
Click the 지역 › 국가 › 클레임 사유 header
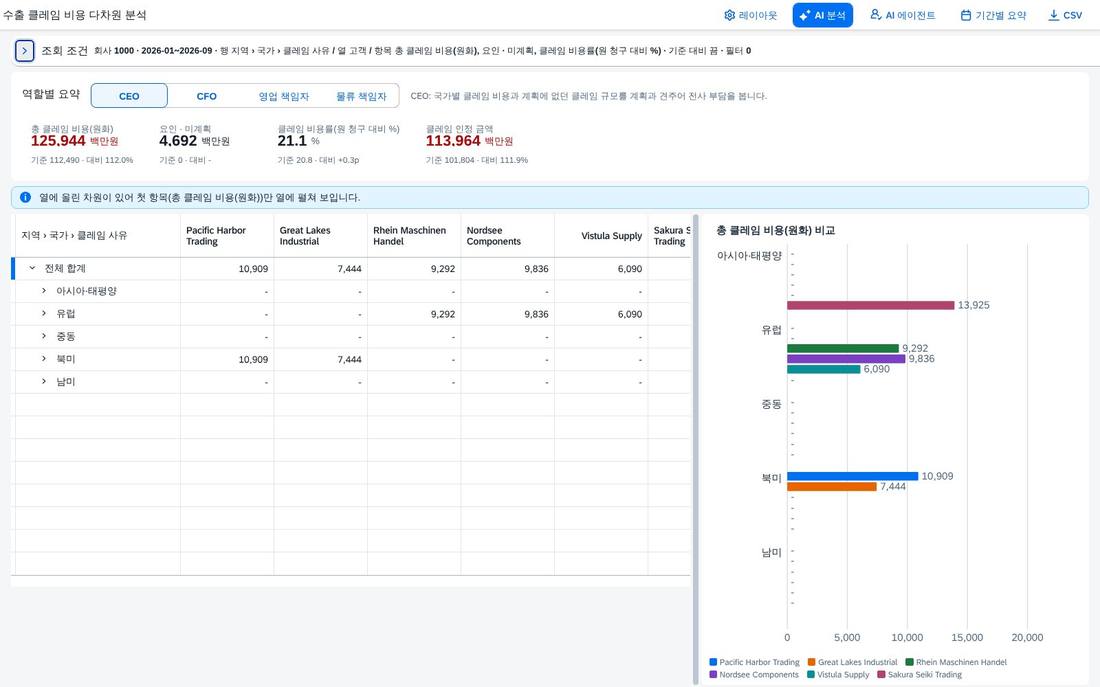coord(98,236)
